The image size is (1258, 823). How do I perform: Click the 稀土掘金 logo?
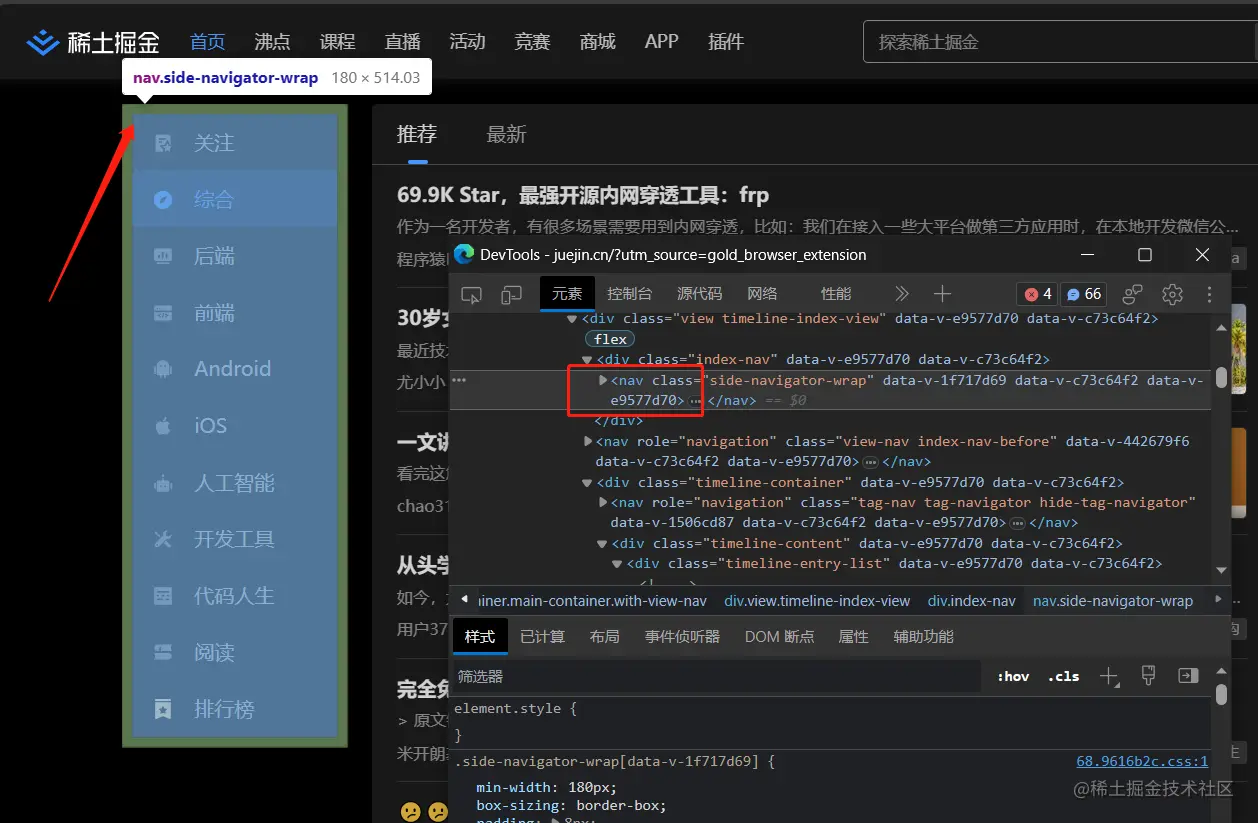[92, 42]
